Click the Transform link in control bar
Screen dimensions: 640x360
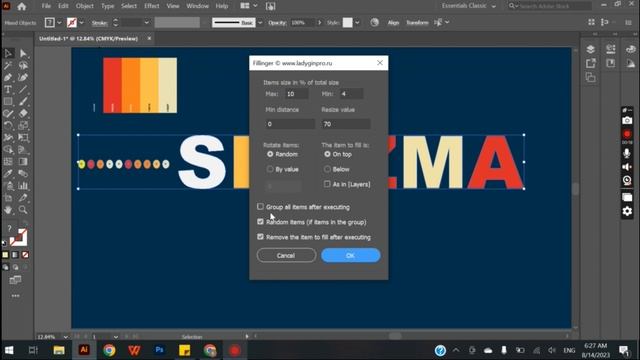coord(417,23)
